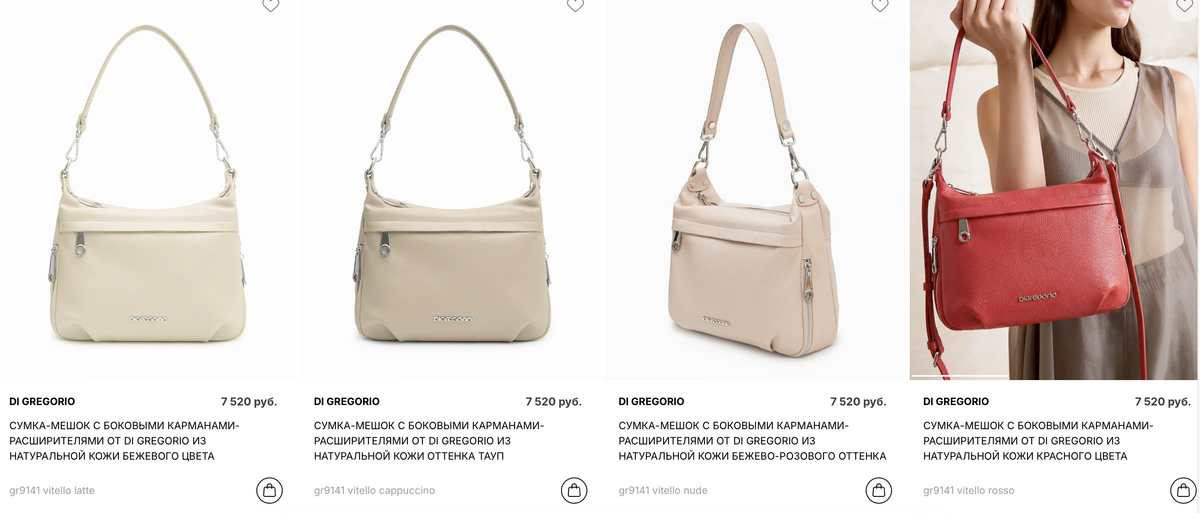Open the red bag product title
This screenshot has height=513, width=1200.
point(1038,441)
